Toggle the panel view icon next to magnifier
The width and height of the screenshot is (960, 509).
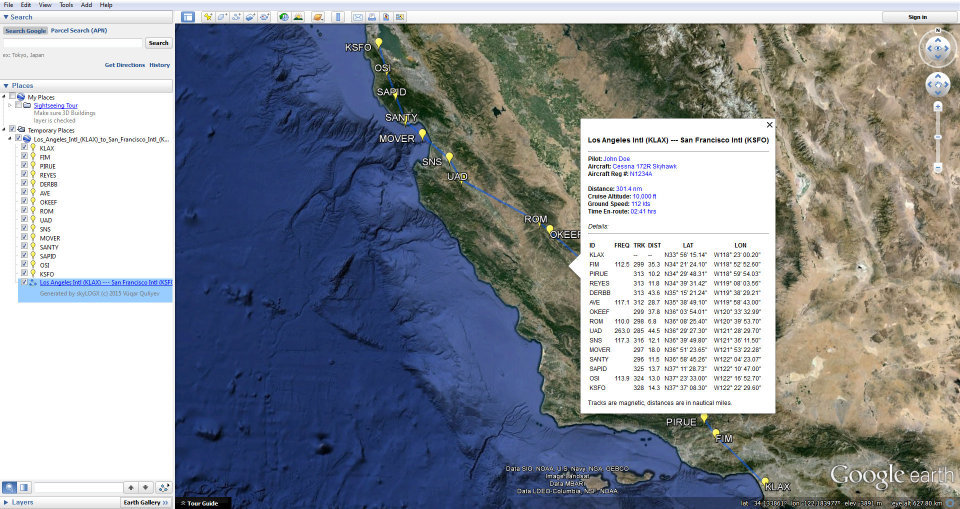24,488
